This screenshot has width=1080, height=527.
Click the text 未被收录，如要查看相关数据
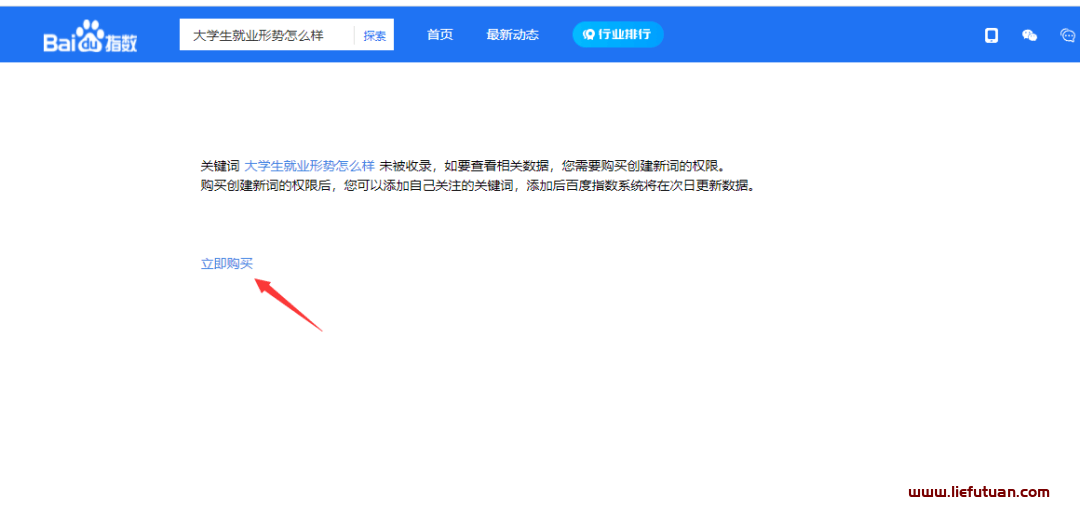pyautogui.click(x=464, y=166)
